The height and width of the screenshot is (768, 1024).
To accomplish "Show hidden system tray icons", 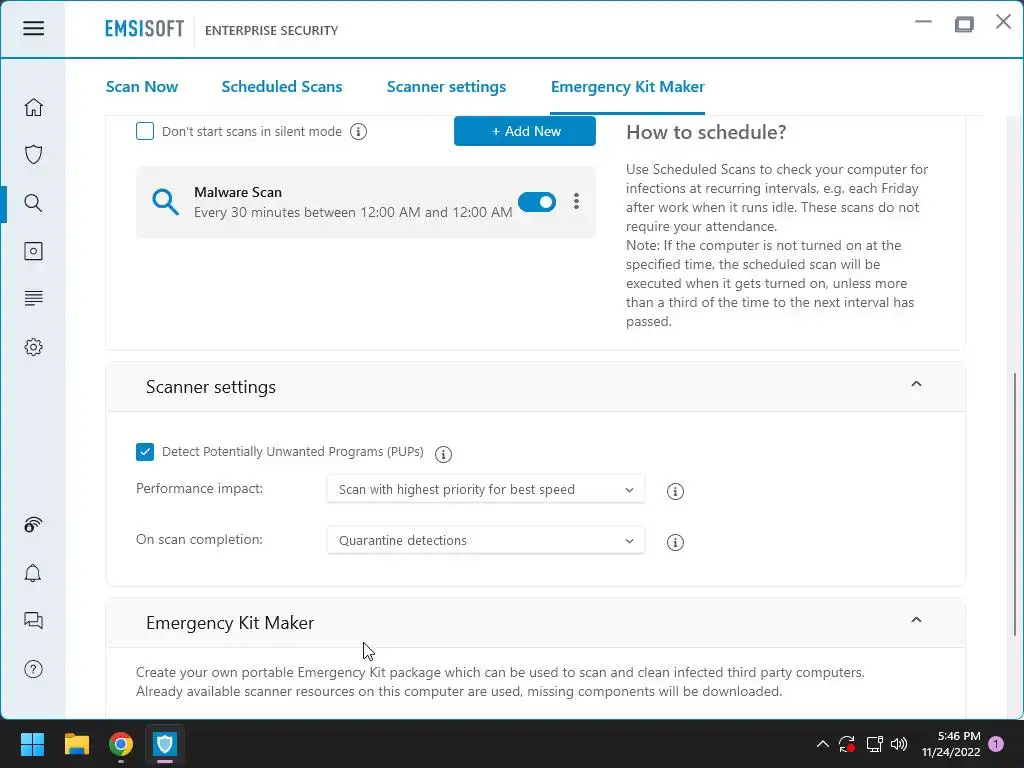I will coord(823,744).
